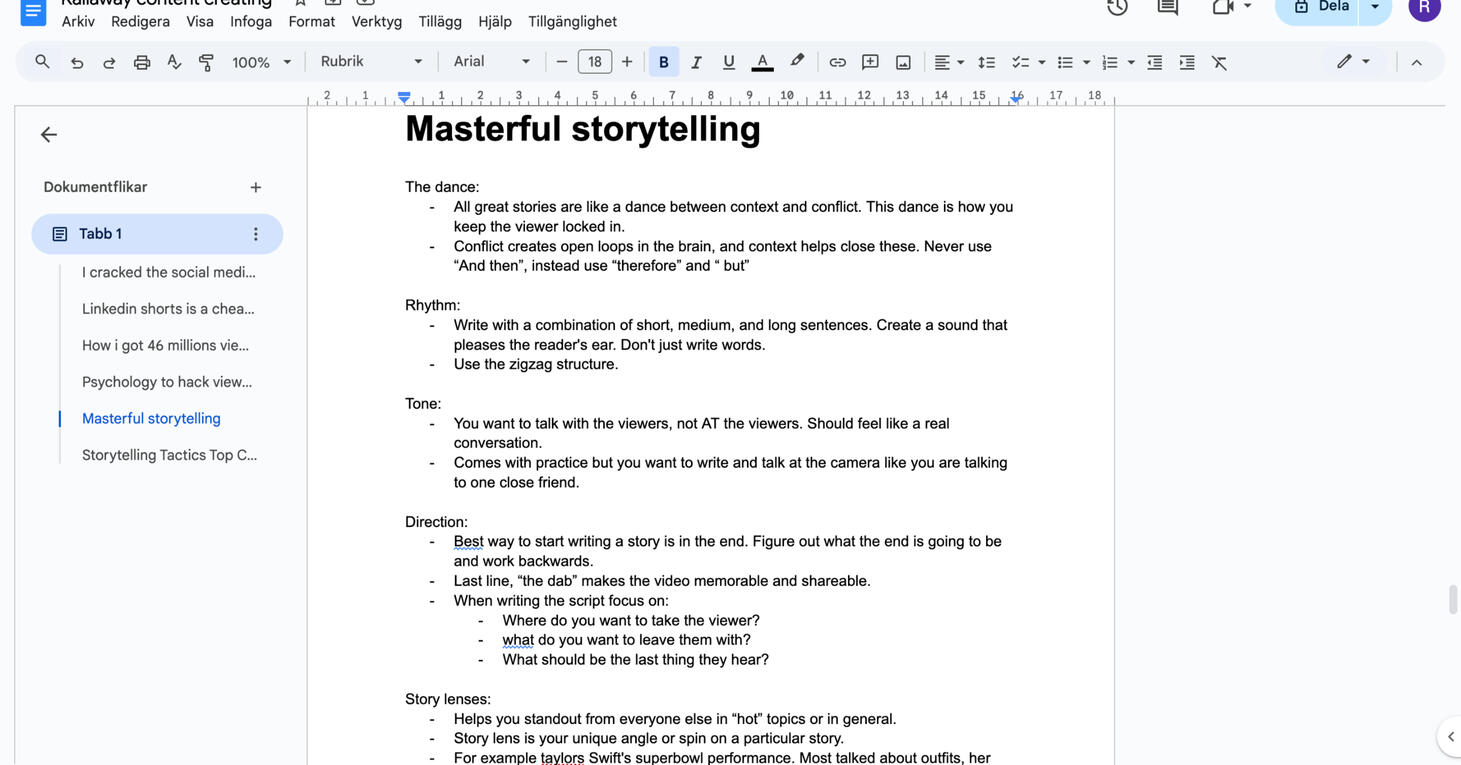Add a new document tab

(x=256, y=187)
